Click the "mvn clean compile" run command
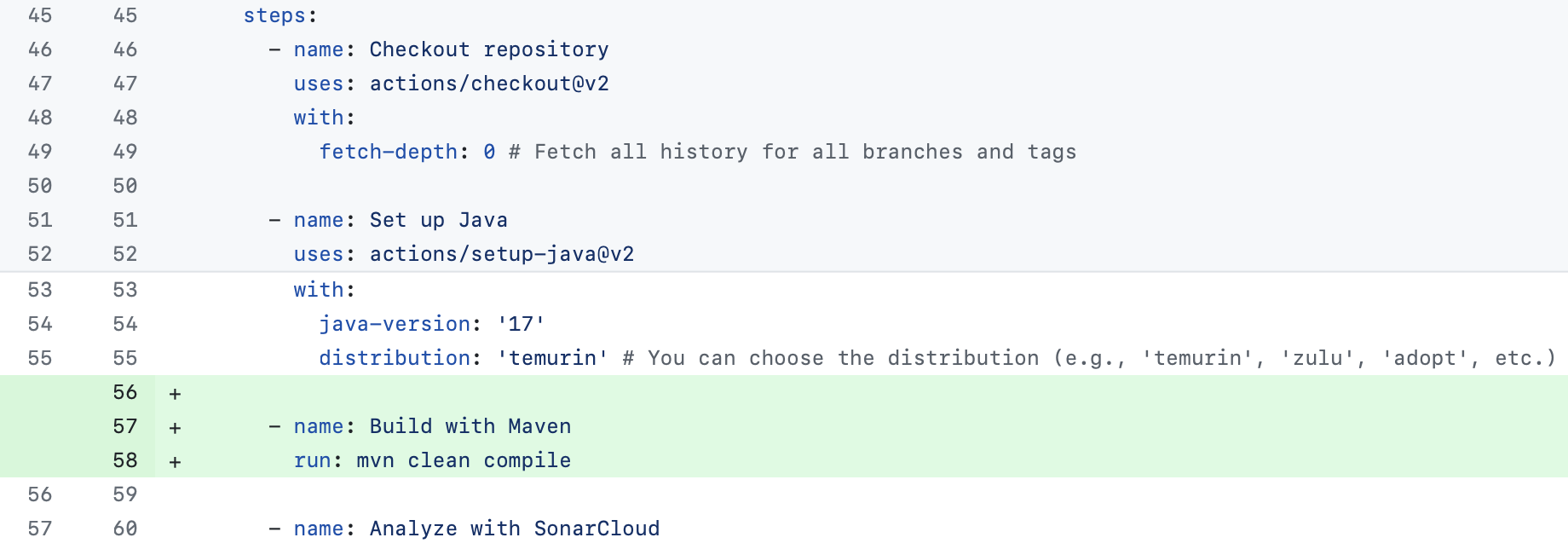1568x549 pixels. pyautogui.click(x=463, y=461)
